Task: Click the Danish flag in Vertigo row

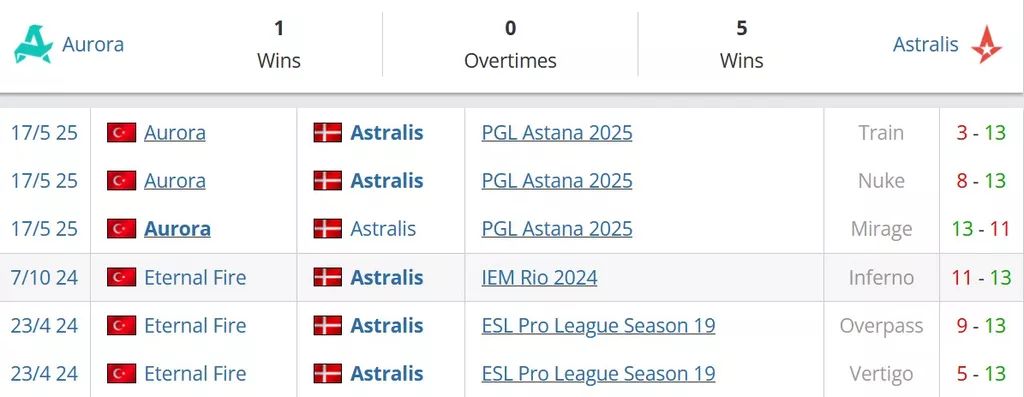Action: 327,373
